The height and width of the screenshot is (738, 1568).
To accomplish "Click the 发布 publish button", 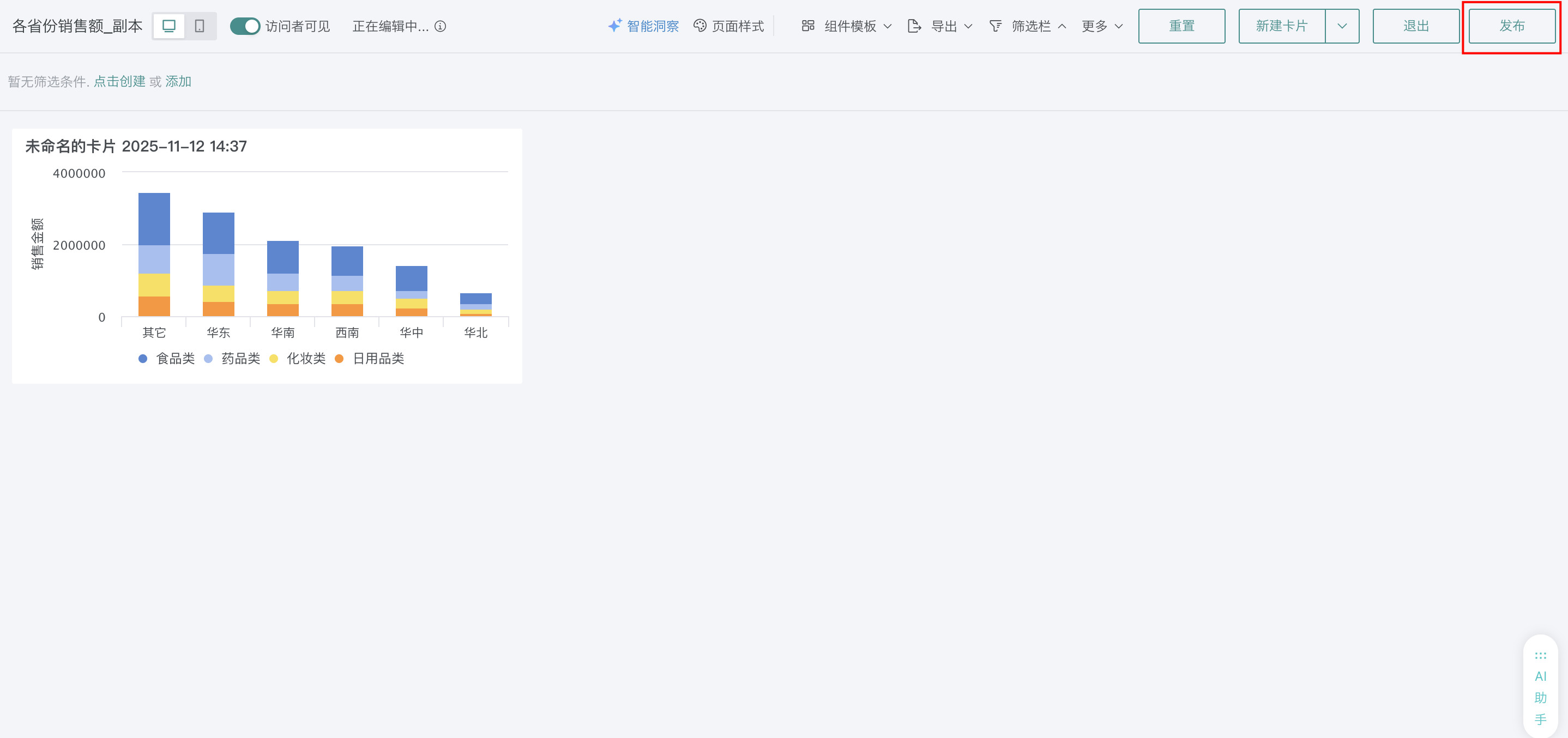I will (x=1512, y=26).
